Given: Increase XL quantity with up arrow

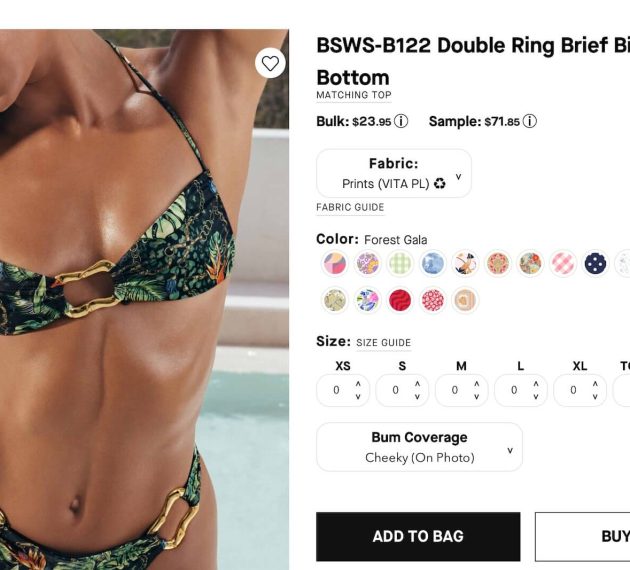Looking at the screenshot, I should pyautogui.click(x=595, y=384).
